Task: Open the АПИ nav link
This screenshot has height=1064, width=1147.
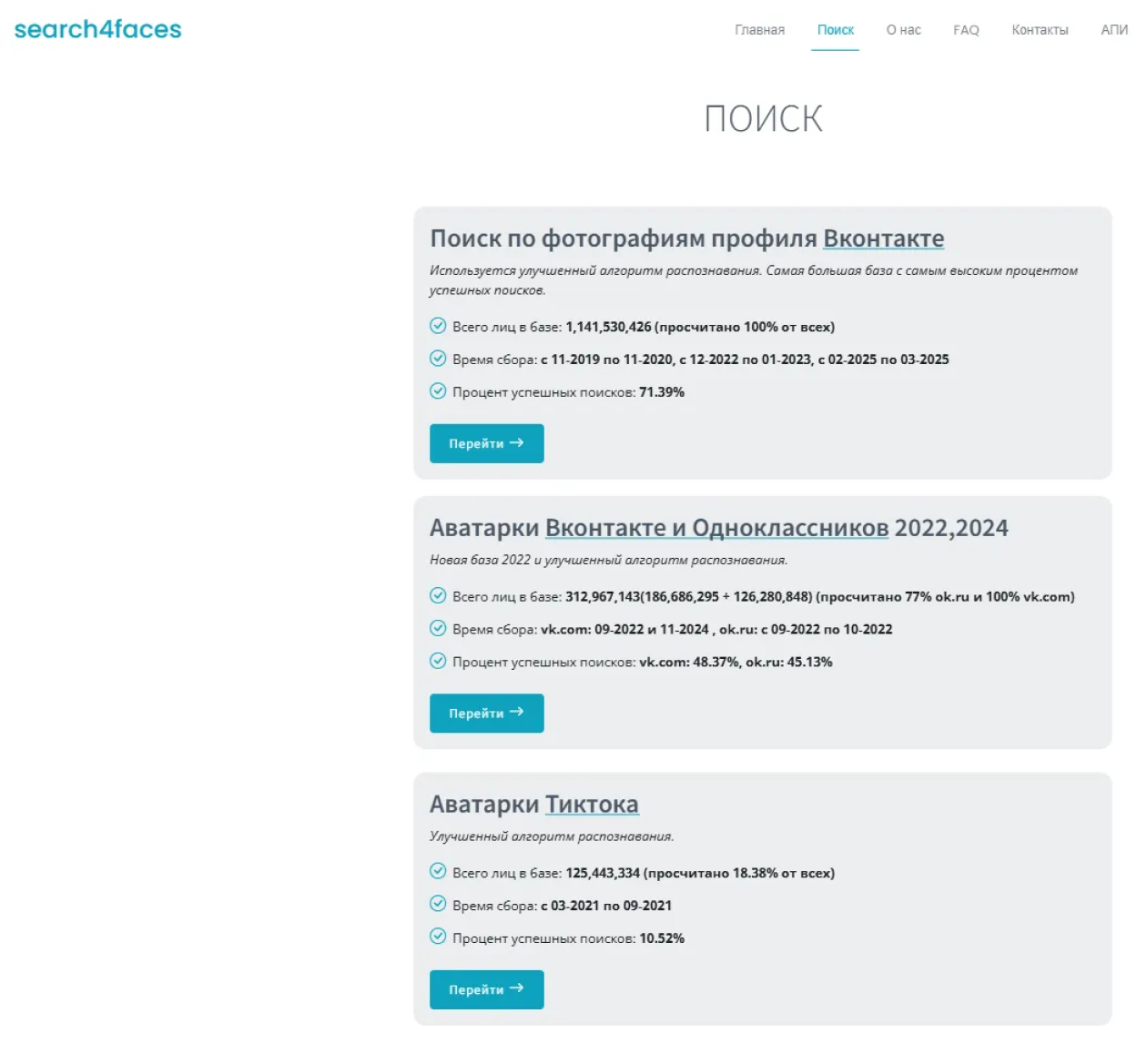Action: pyautogui.click(x=1114, y=30)
